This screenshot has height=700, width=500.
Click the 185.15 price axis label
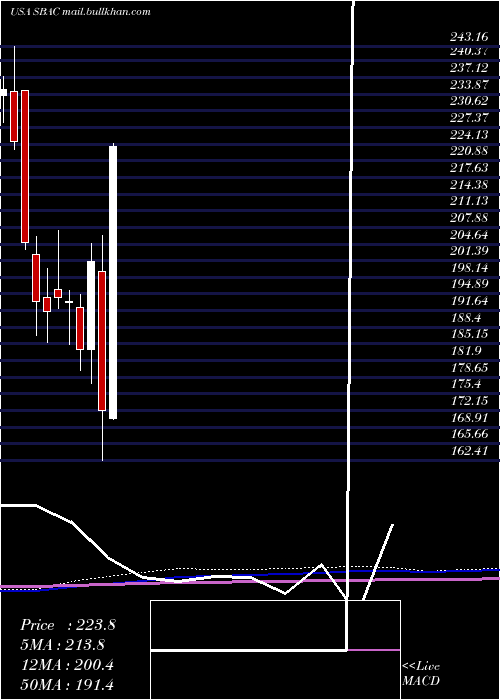coord(469,333)
